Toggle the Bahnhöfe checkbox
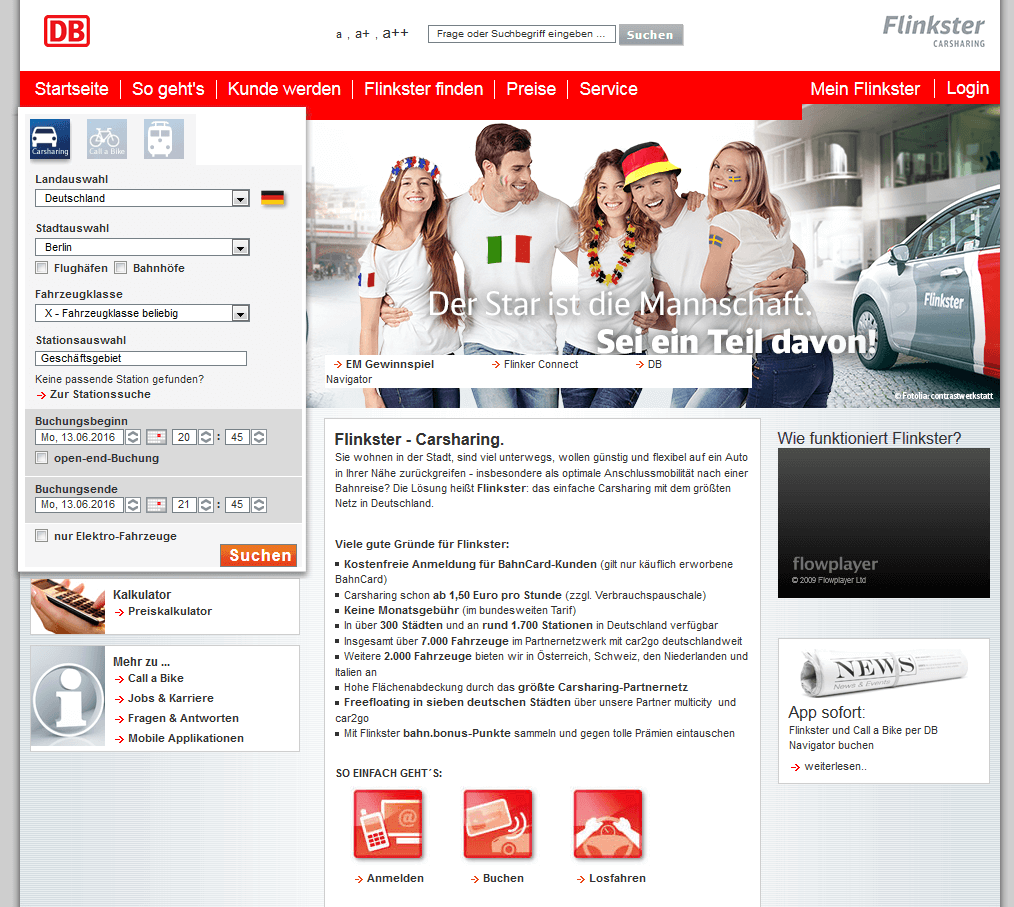 coord(120,268)
